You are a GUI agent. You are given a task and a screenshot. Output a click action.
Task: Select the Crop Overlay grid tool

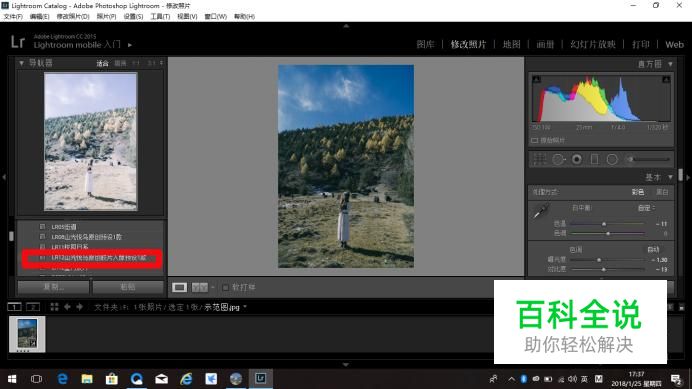540,159
